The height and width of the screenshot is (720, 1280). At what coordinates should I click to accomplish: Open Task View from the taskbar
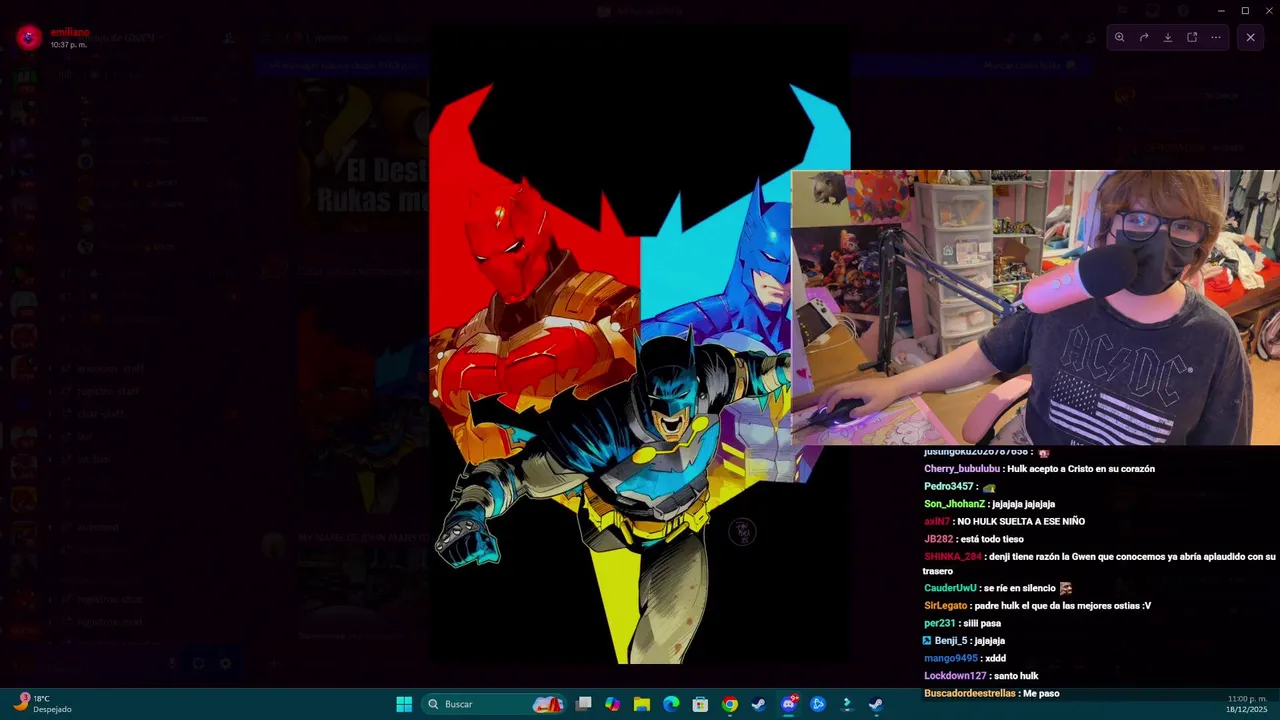(584, 704)
